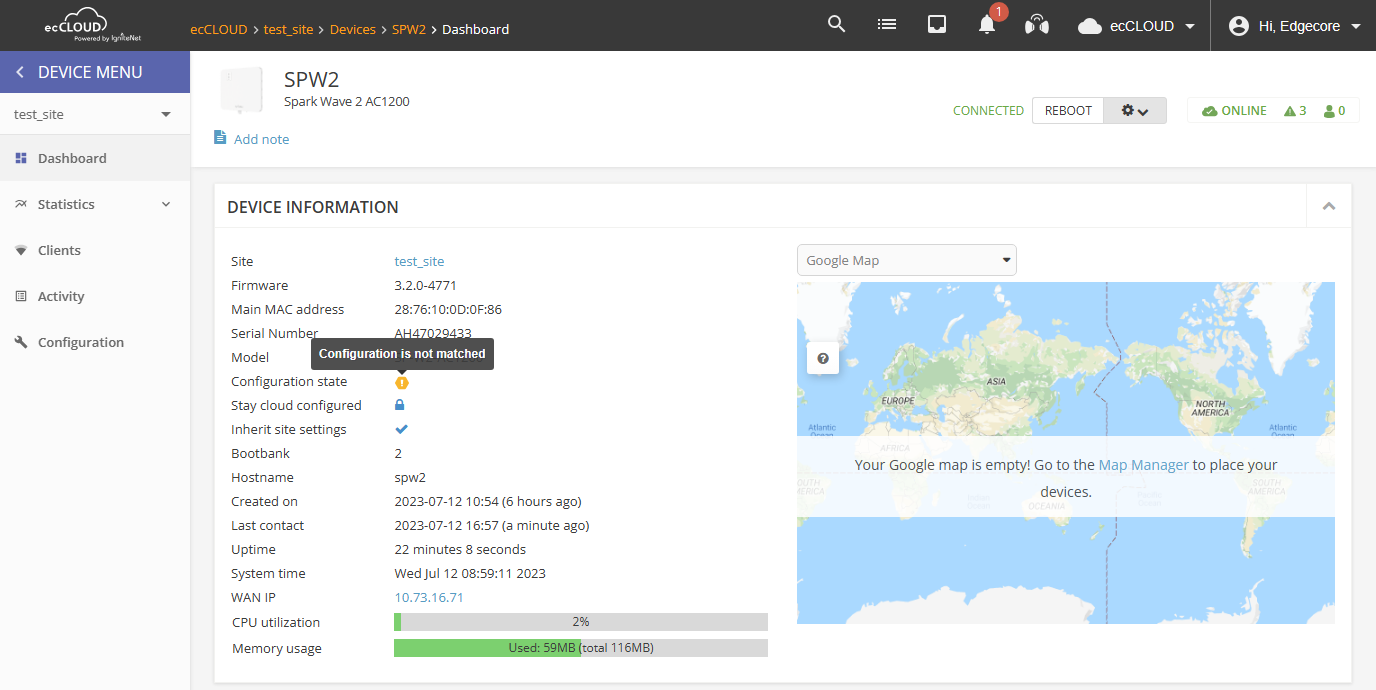Toggle the Inherit site settings checkmark

click(402, 429)
